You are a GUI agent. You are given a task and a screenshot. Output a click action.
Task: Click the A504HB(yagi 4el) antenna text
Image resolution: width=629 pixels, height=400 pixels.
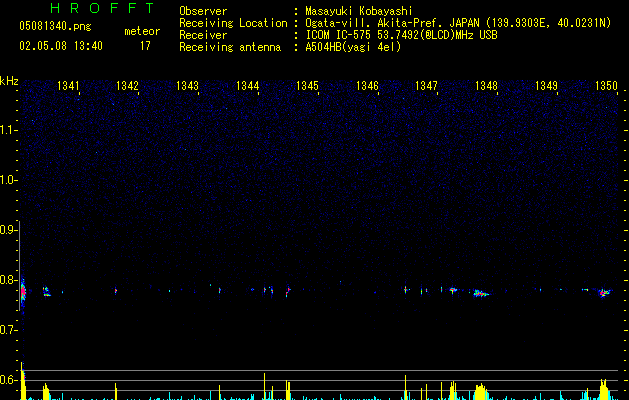pyautogui.click(x=353, y=47)
